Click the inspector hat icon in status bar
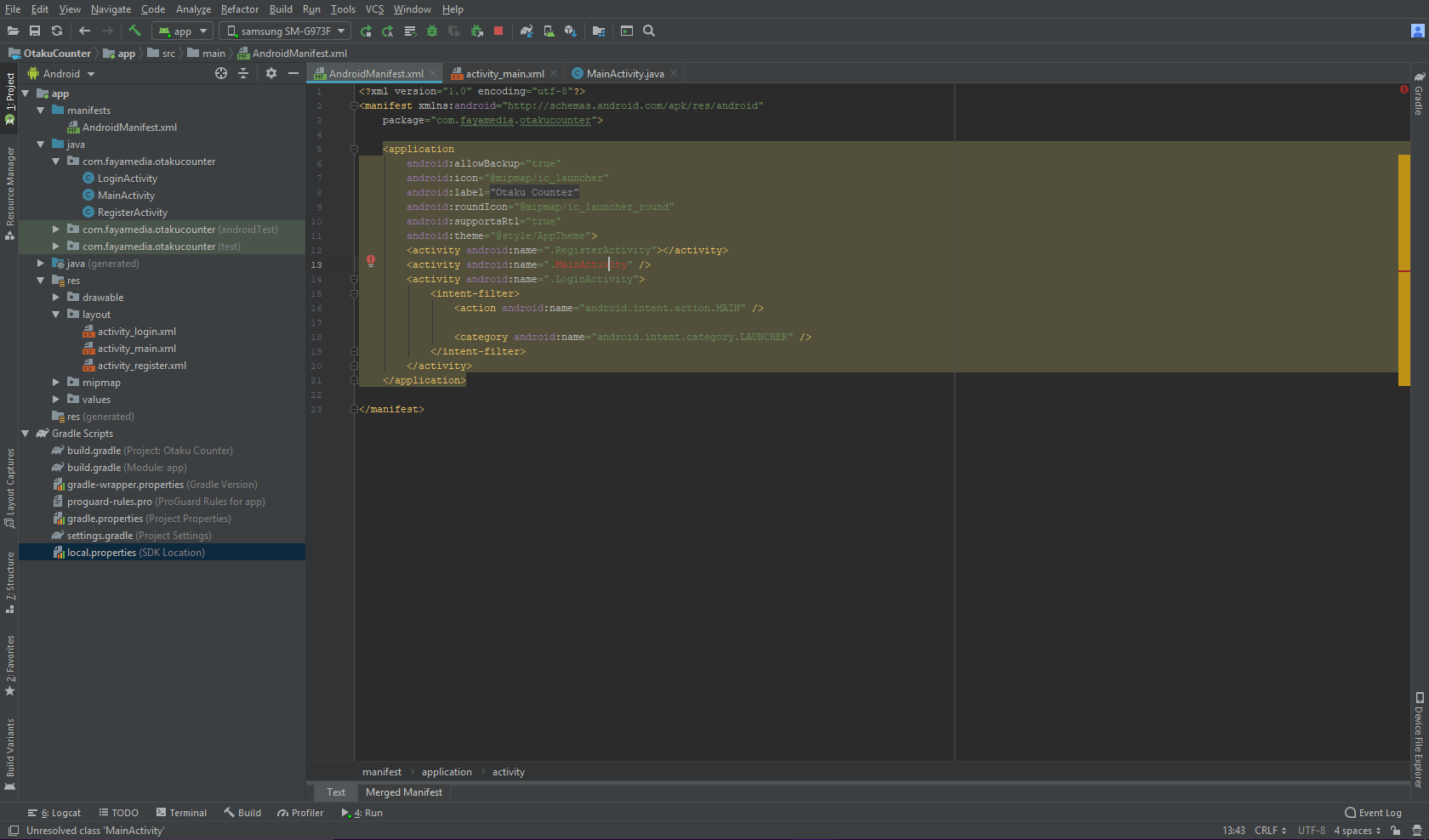 coord(1416,831)
